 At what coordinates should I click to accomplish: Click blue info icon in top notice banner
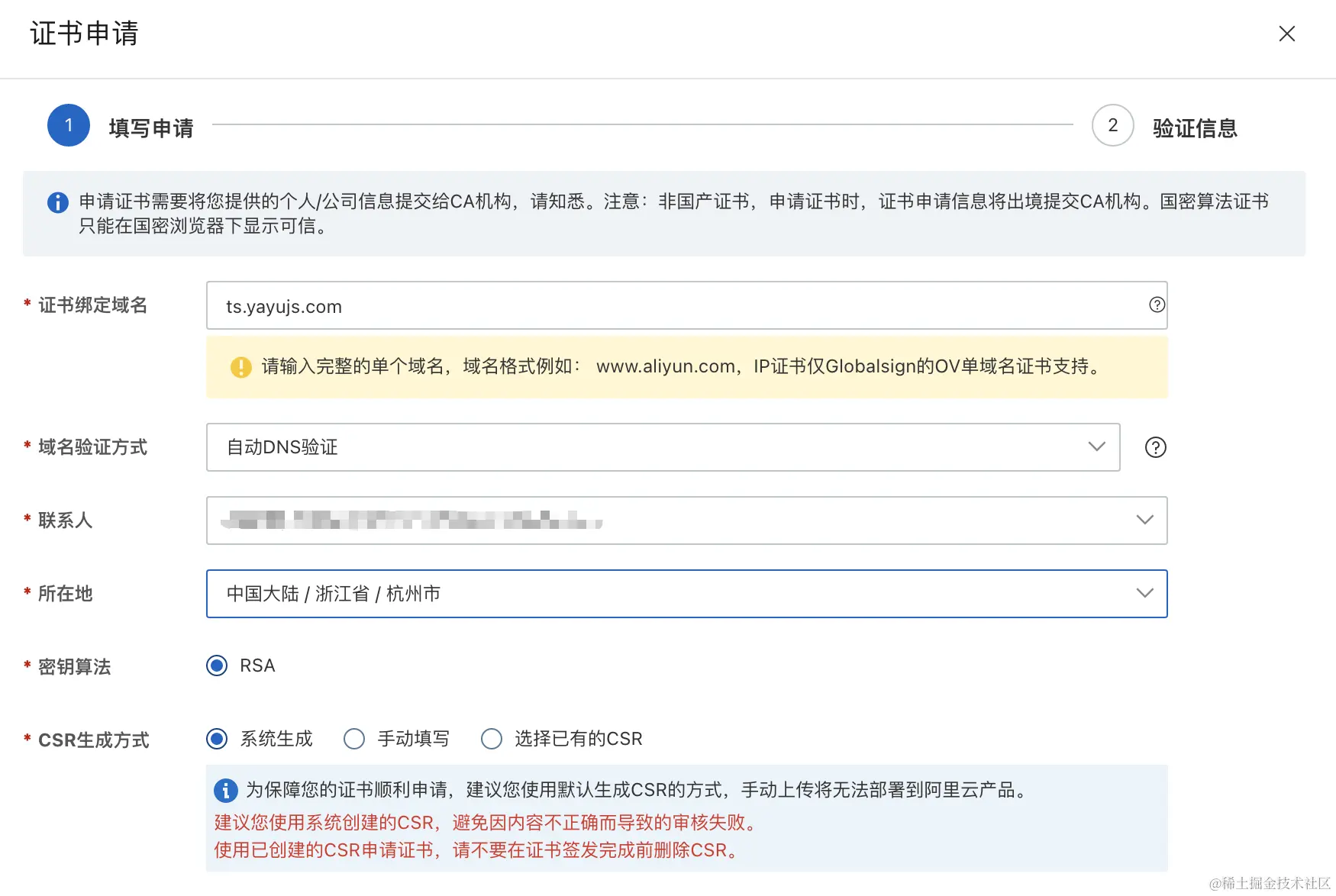[x=58, y=202]
